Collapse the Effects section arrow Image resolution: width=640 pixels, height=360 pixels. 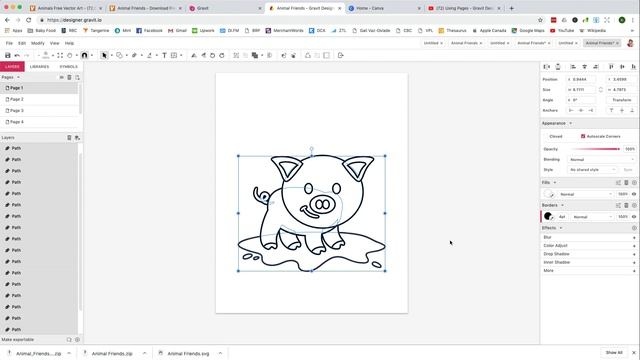coord(561,228)
